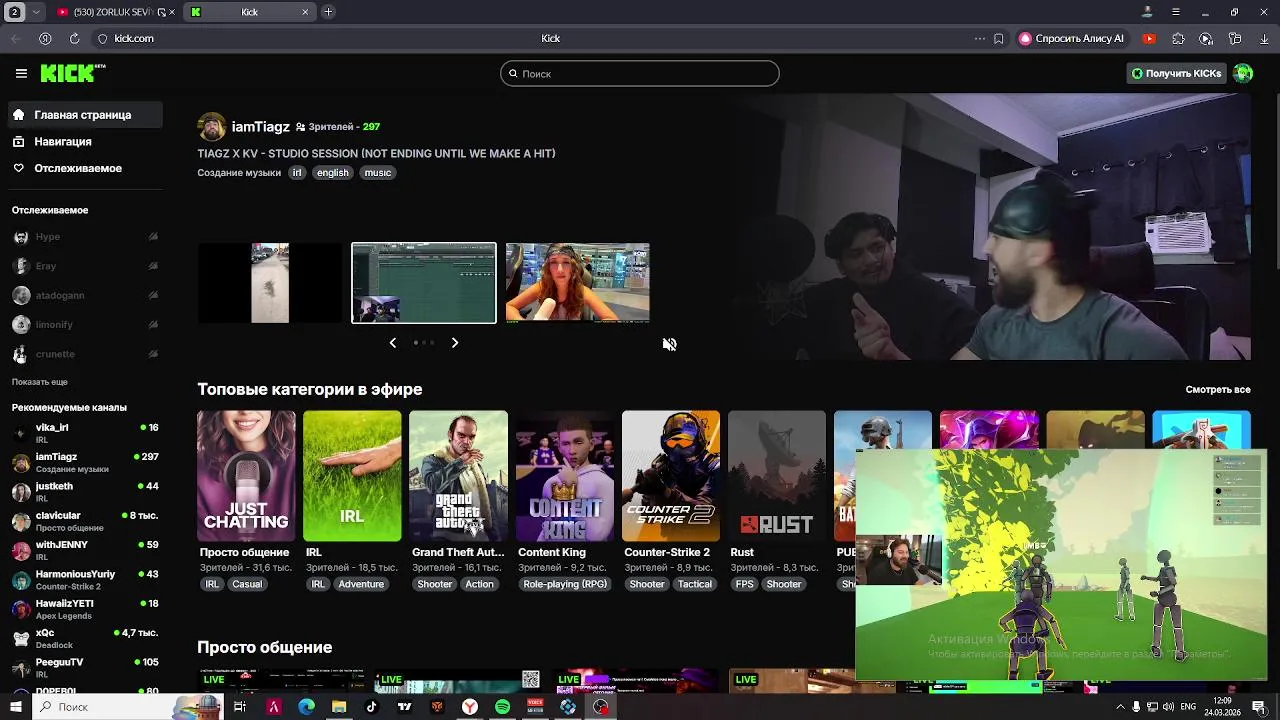Select Casual tag under Просто общение

pyautogui.click(x=247, y=584)
